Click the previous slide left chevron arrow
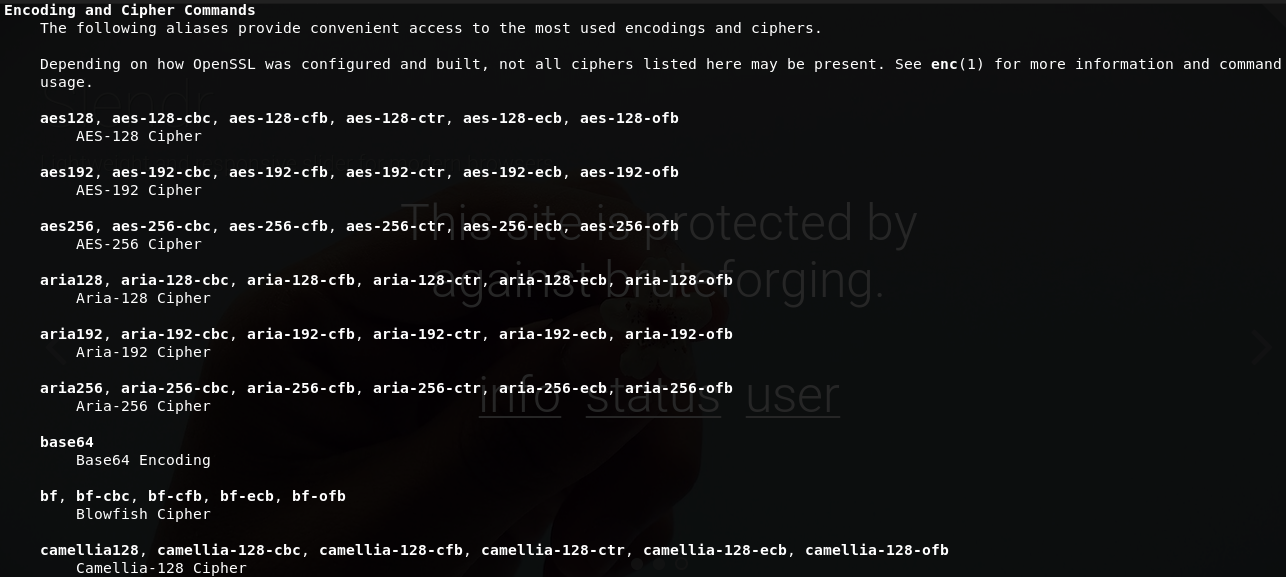This screenshot has width=1286, height=577. 57,352
